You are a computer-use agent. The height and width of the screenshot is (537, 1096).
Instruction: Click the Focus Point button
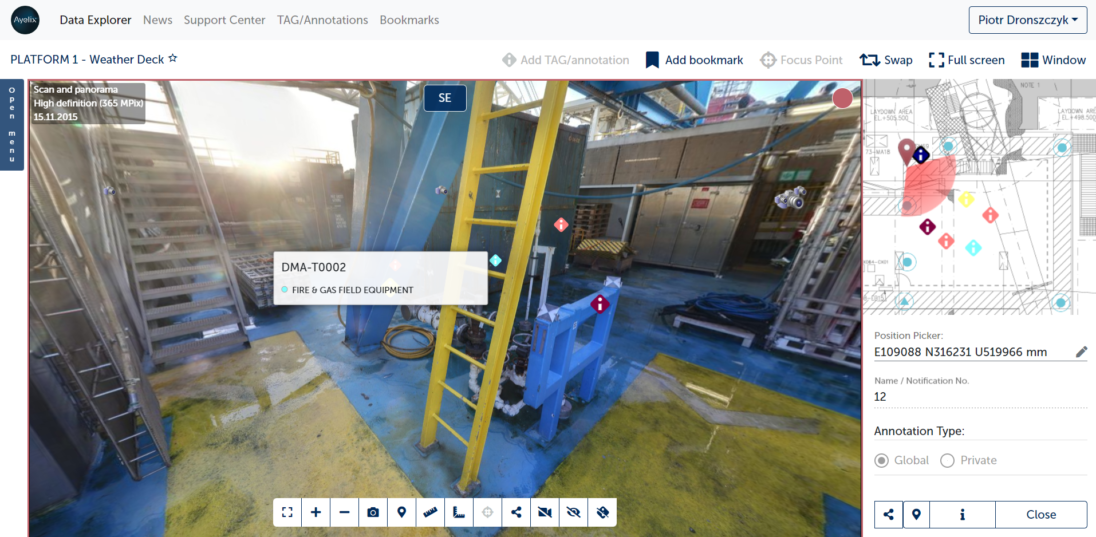[x=801, y=60]
